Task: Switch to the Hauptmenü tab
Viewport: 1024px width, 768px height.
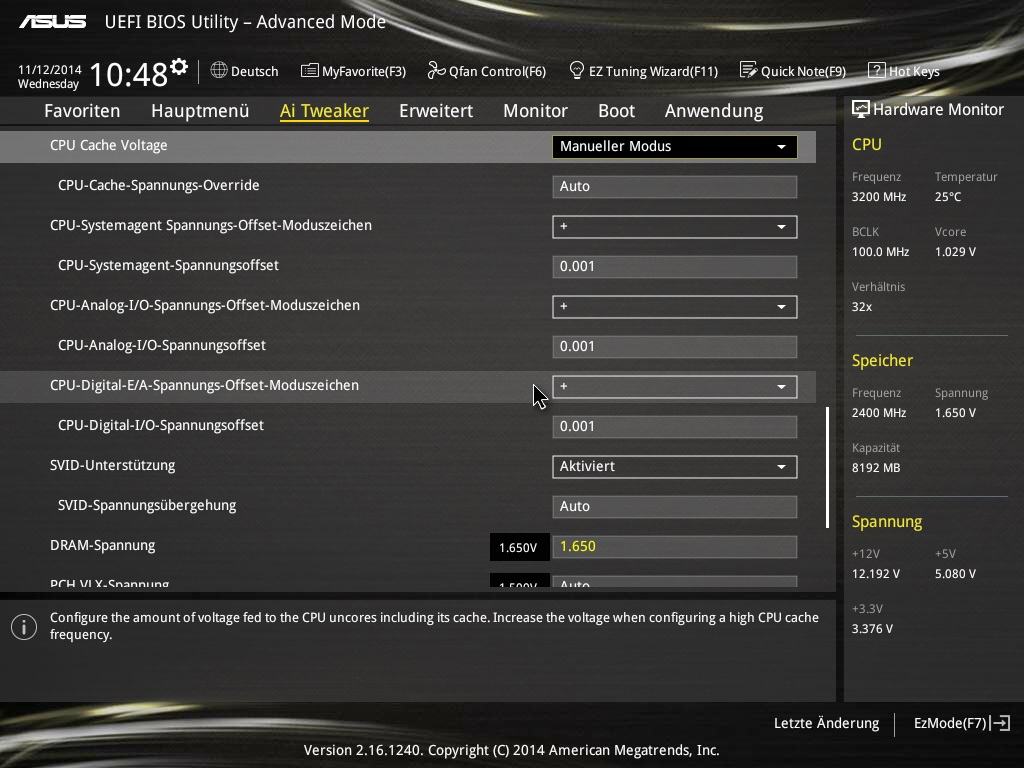Action: click(x=200, y=110)
